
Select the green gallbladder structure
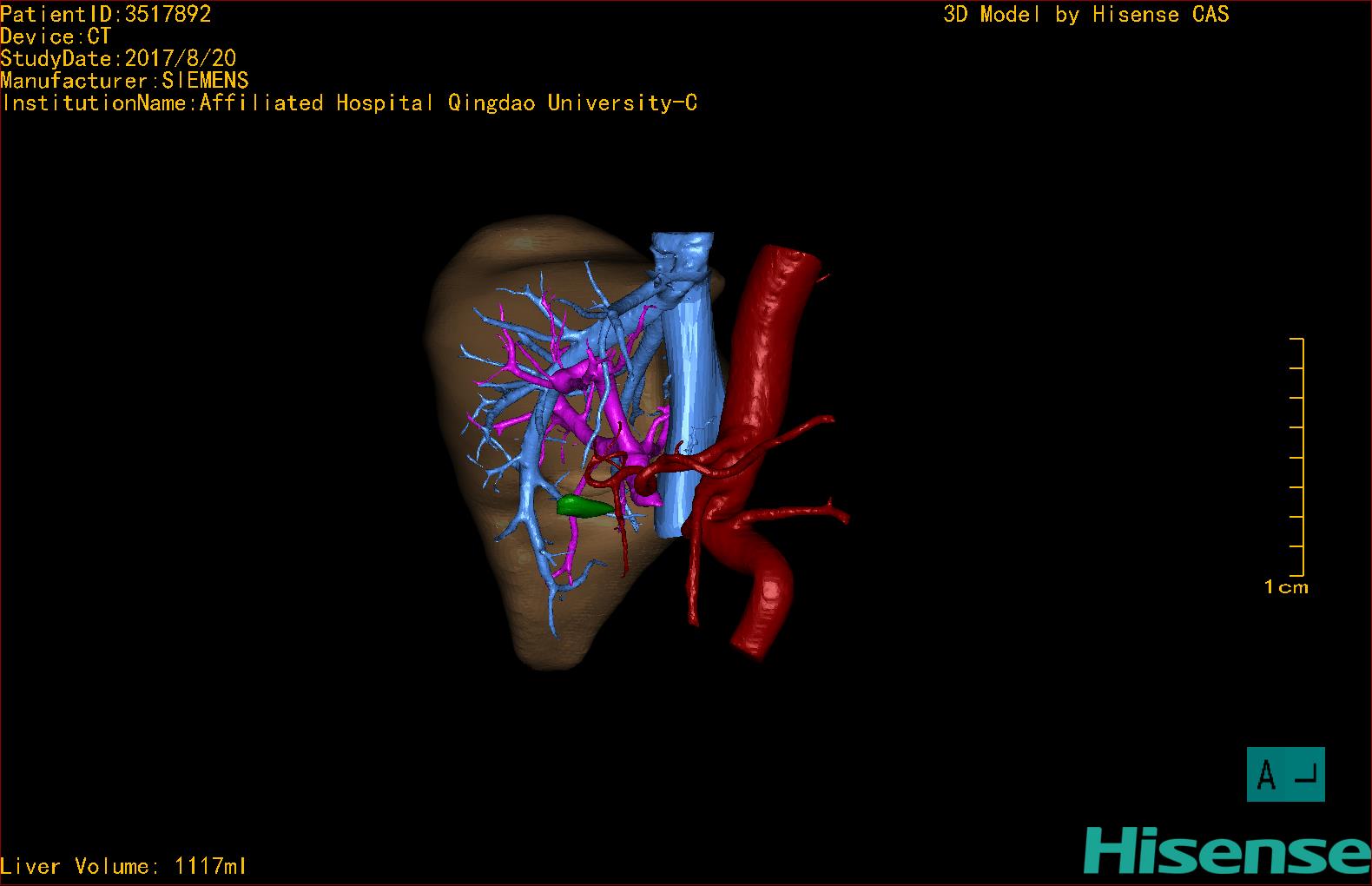(x=584, y=507)
